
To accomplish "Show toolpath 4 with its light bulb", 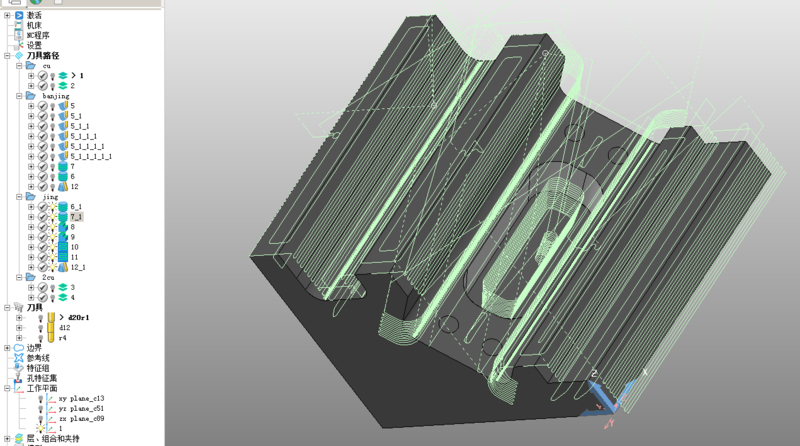I will pos(53,298).
